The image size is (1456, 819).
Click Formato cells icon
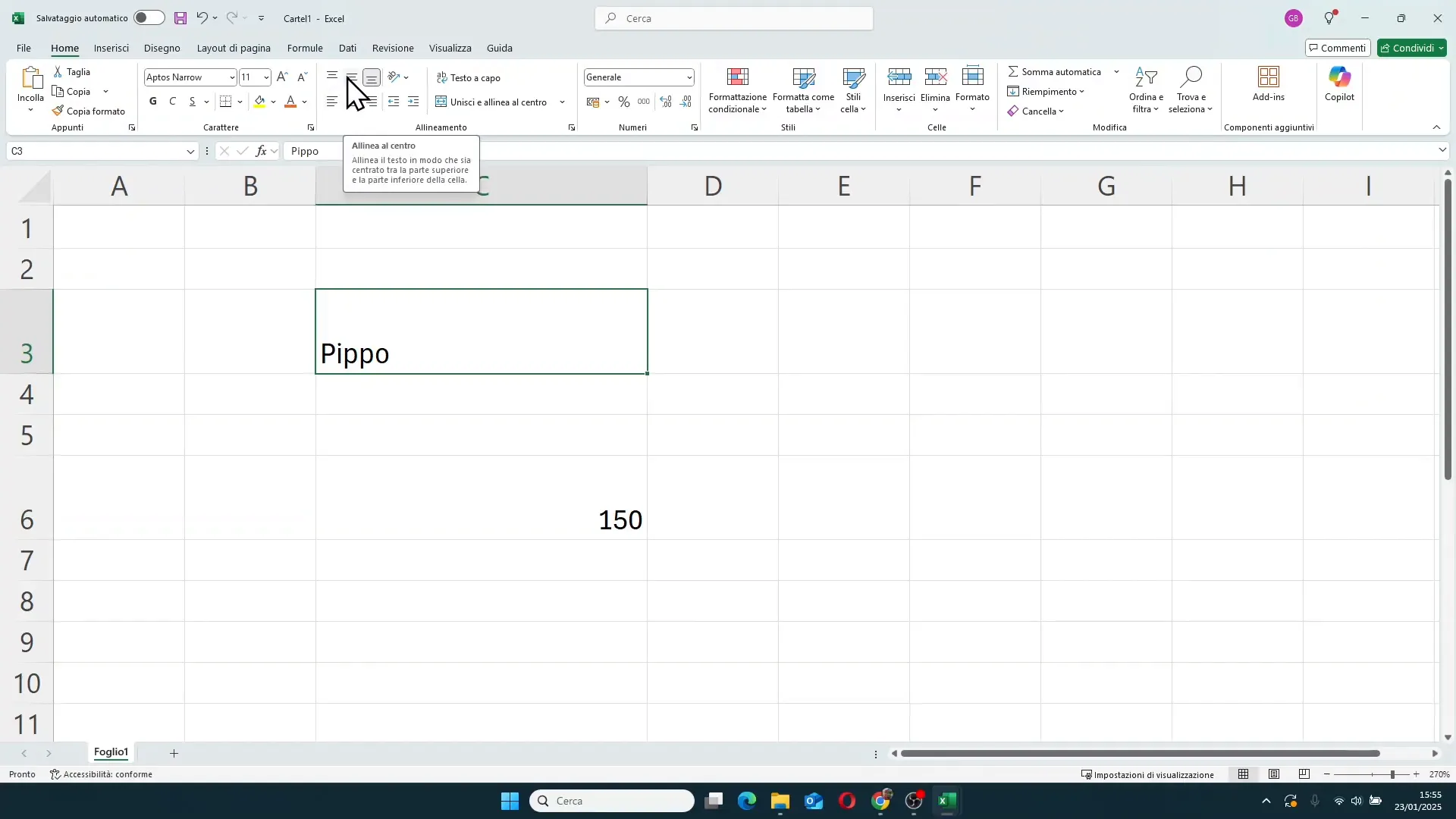(973, 77)
